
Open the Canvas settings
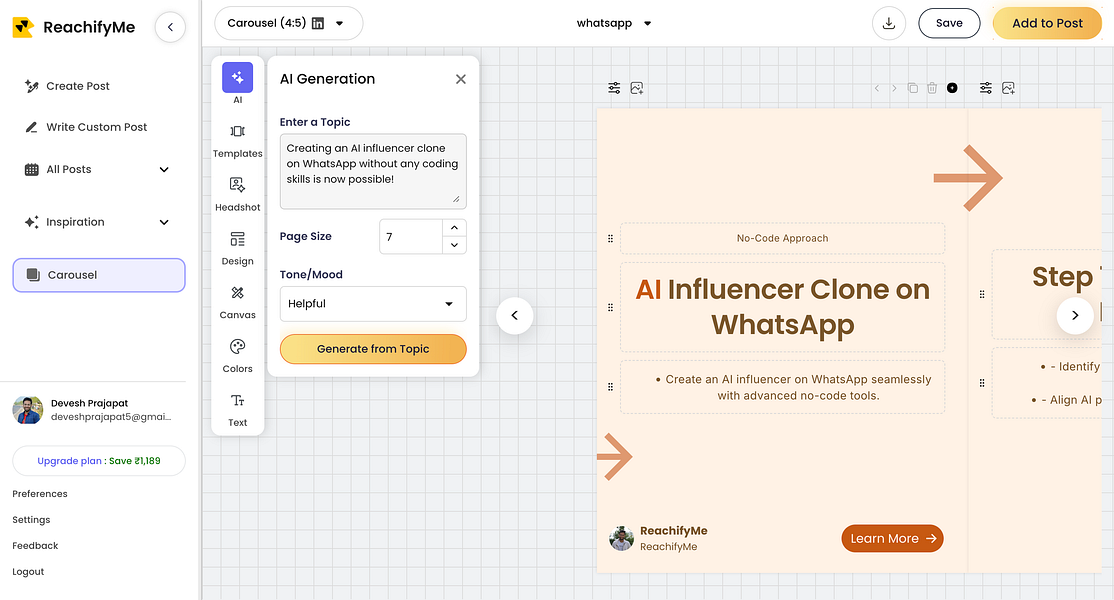[237, 302]
